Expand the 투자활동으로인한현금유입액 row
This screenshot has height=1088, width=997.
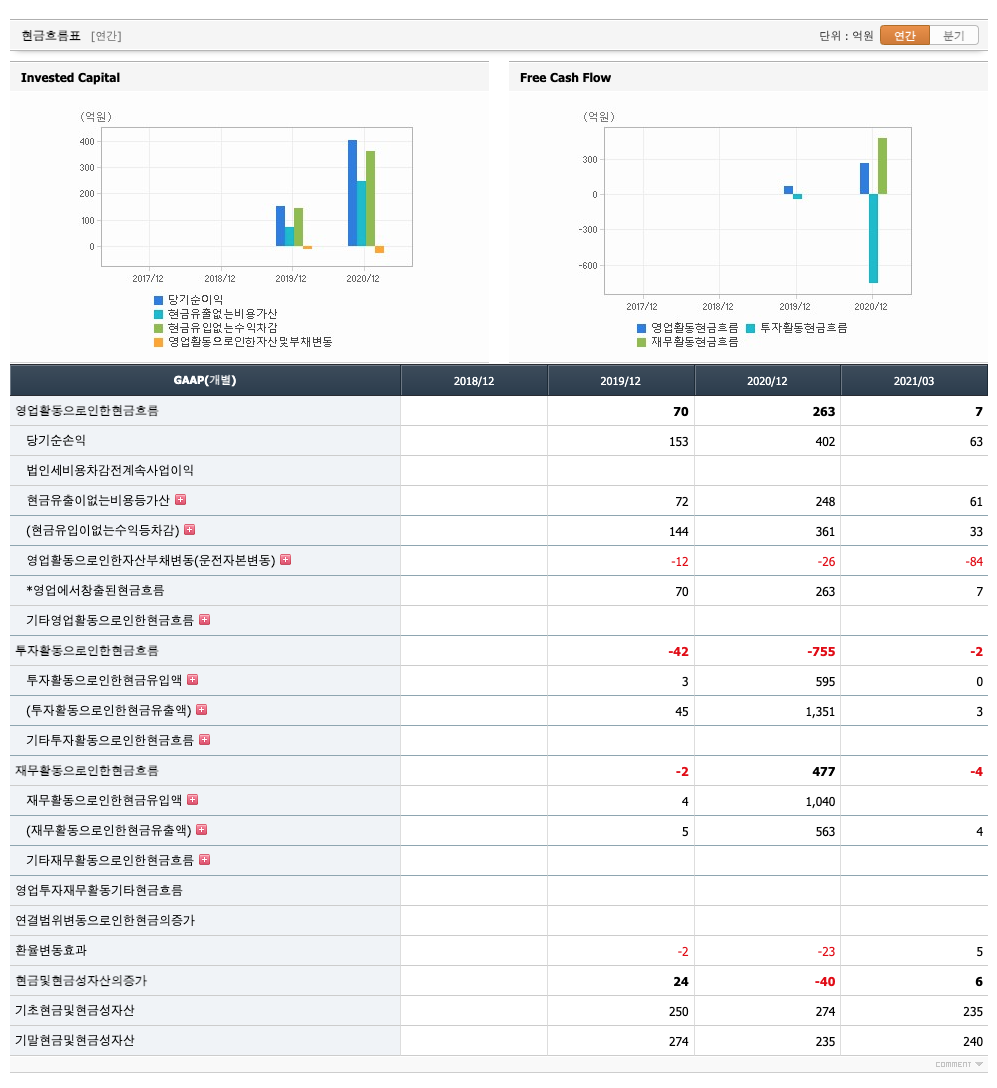192,679
